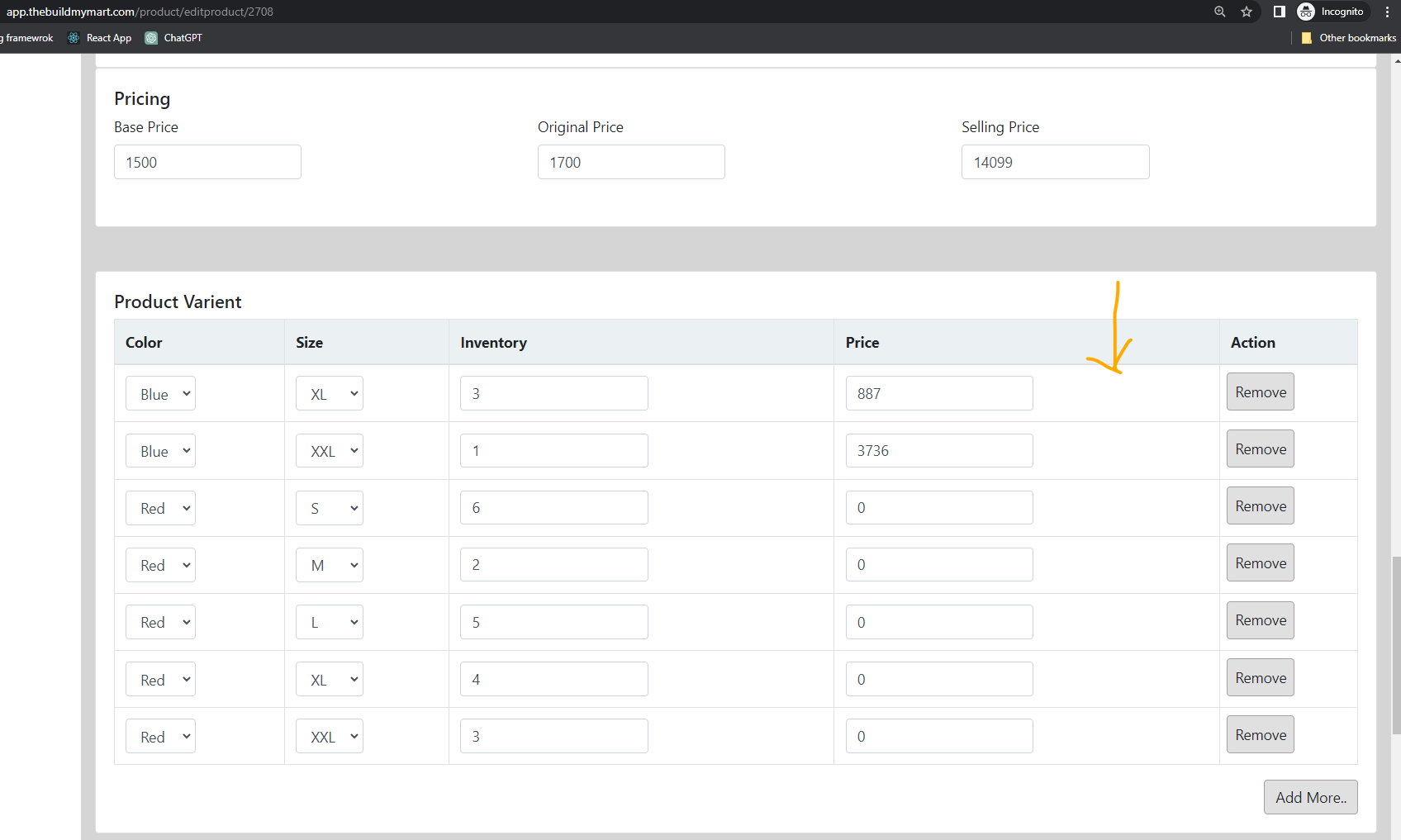The width and height of the screenshot is (1401, 840).
Task: Remove the Red XXL variant
Action: coord(1261,734)
